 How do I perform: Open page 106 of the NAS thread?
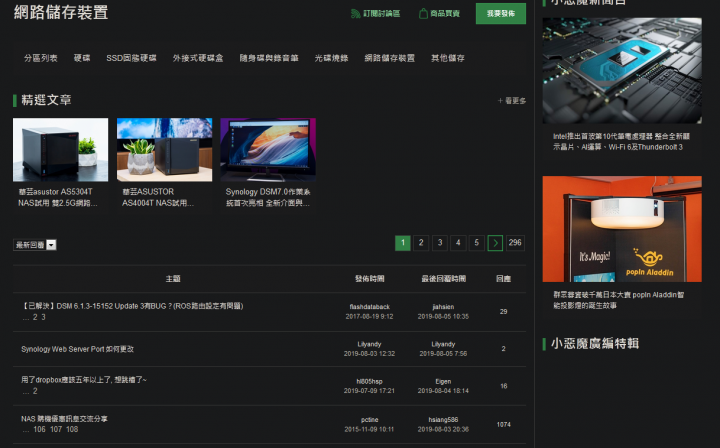click(39, 430)
